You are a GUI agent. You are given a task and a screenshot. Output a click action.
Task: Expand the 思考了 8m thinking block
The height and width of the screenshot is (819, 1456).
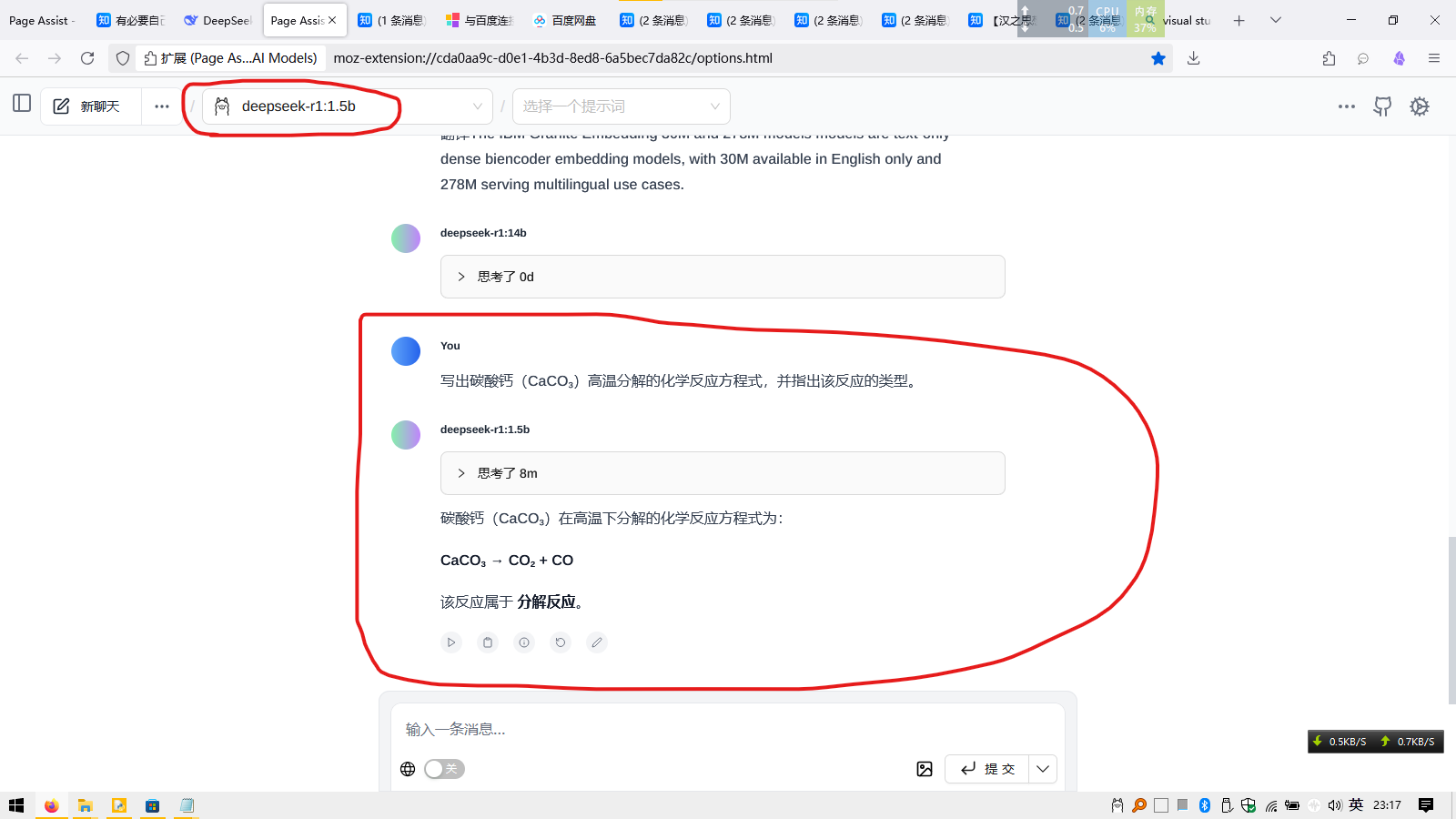723,473
